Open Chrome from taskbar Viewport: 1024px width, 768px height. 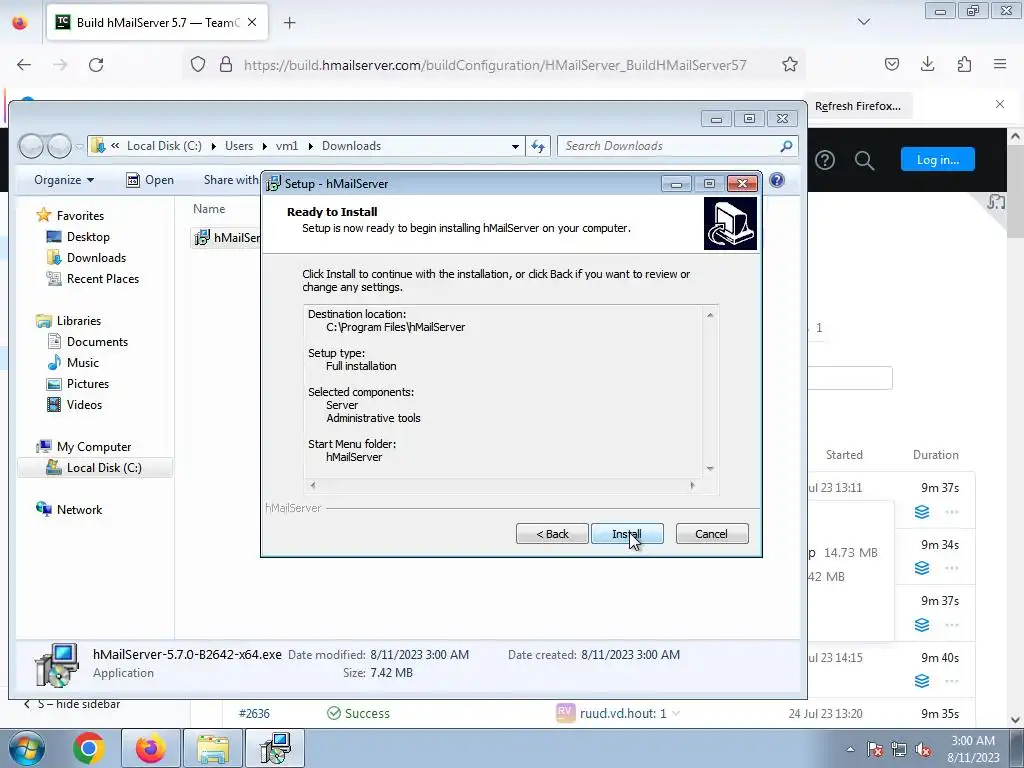(x=89, y=748)
